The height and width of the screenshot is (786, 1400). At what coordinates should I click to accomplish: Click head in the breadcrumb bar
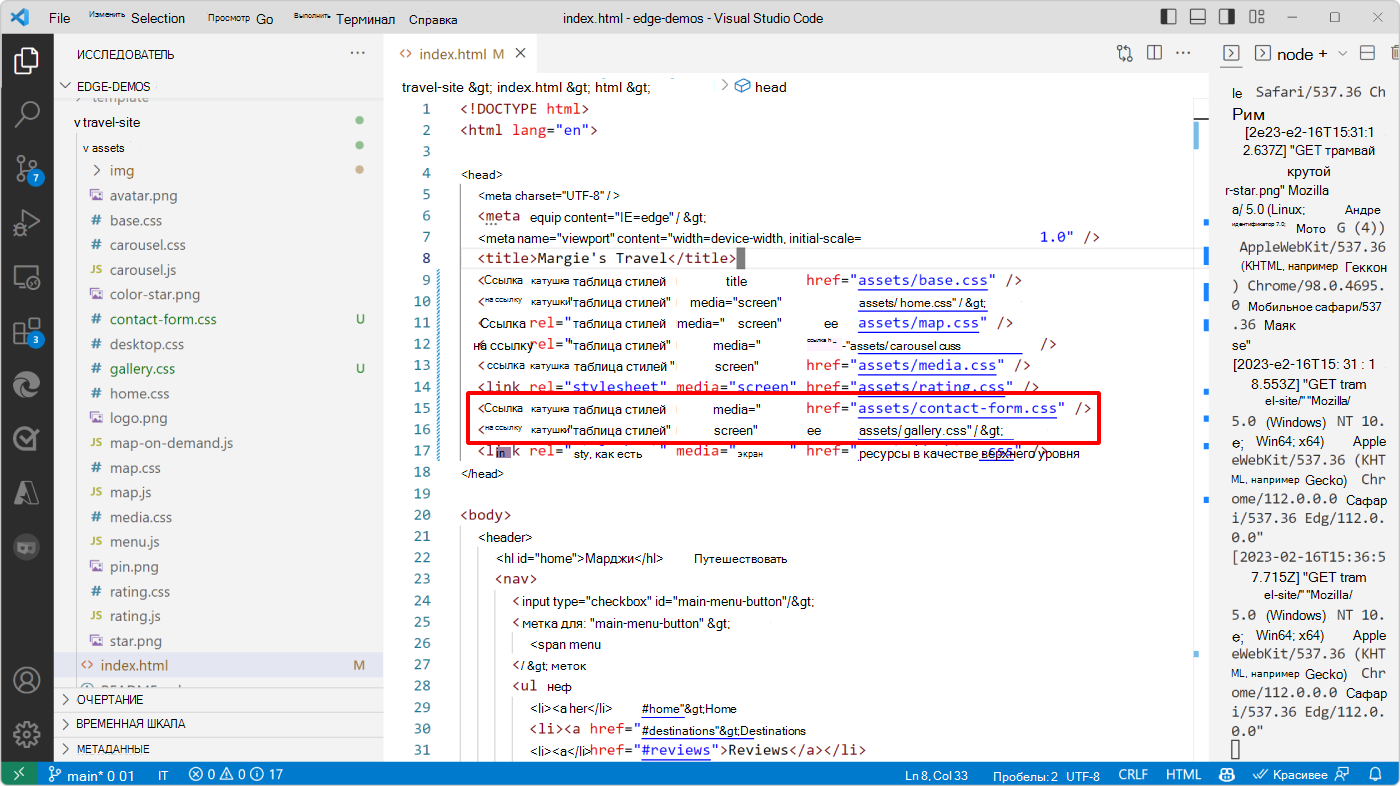[770, 86]
